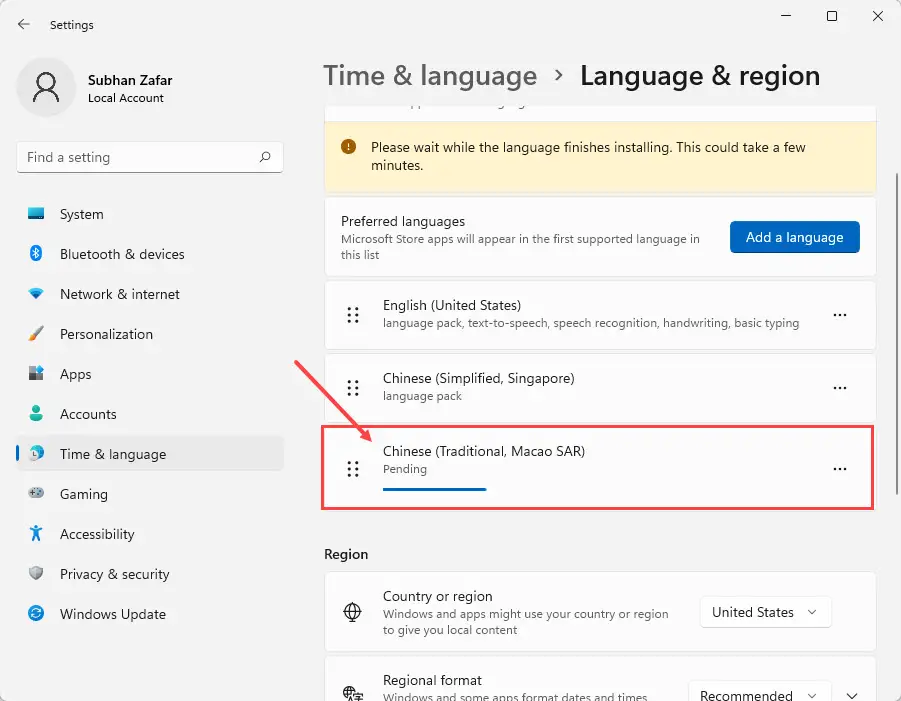The height and width of the screenshot is (701, 901).
Task: Open more options for English (United States)
Action: [x=840, y=315]
